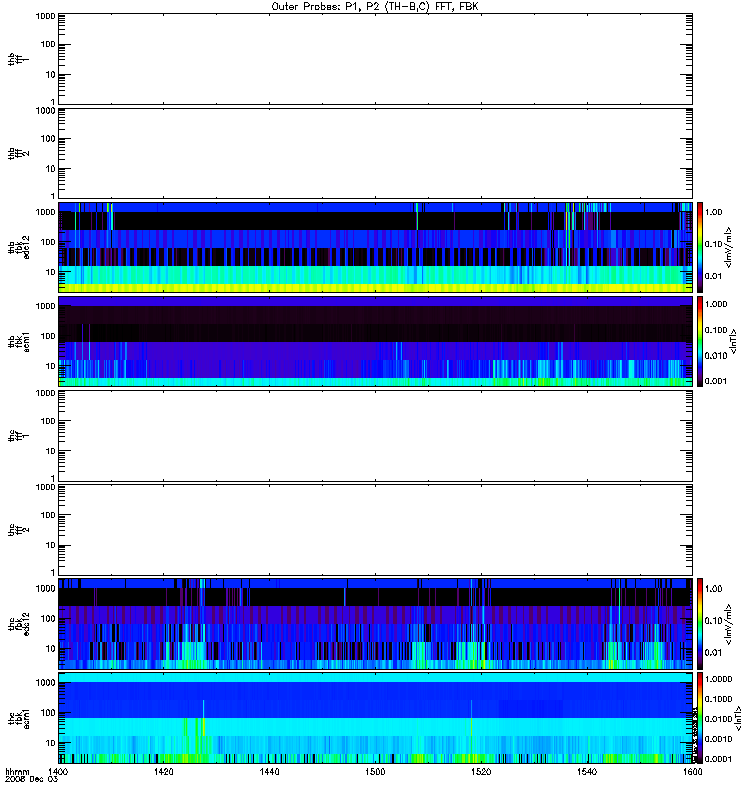The height and width of the screenshot is (800, 750).
Task: Click the empty thb fft 1 plot panel
Action: pos(375,59)
